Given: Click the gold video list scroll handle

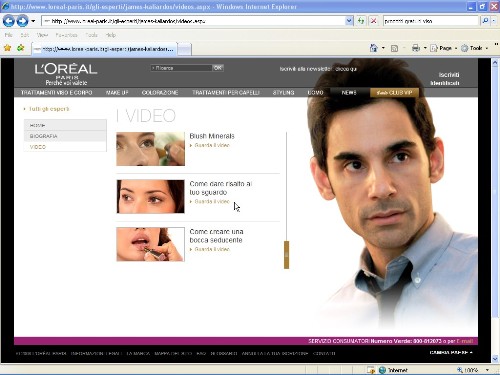Looking at the screenshot, I should [286, 255].
